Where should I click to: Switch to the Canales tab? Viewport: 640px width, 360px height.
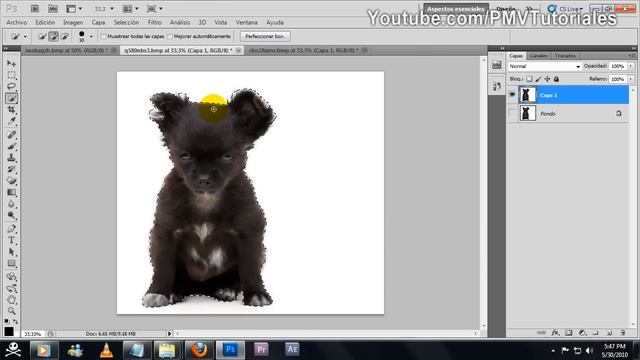[538, 56]
